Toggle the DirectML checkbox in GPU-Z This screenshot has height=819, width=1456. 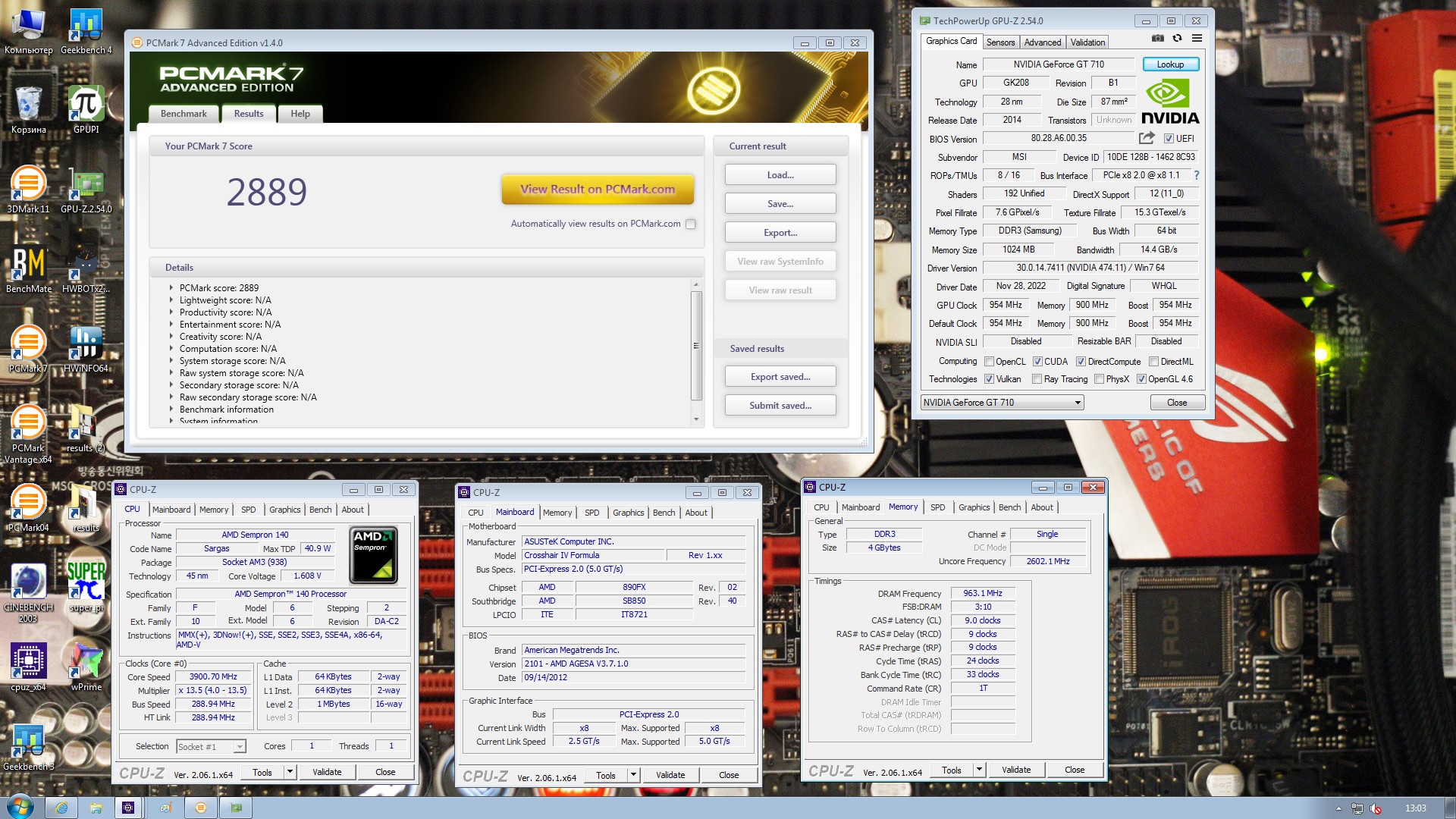(x=1153, y=362)
